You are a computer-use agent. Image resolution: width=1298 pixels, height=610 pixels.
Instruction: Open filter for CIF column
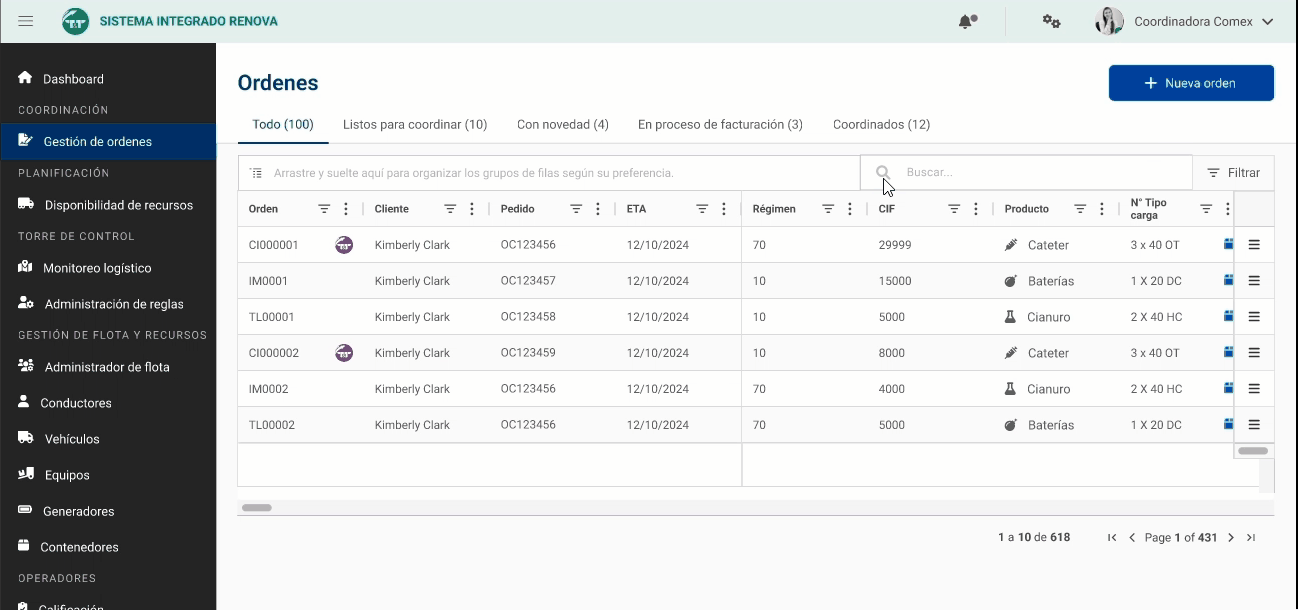[954, 209]
